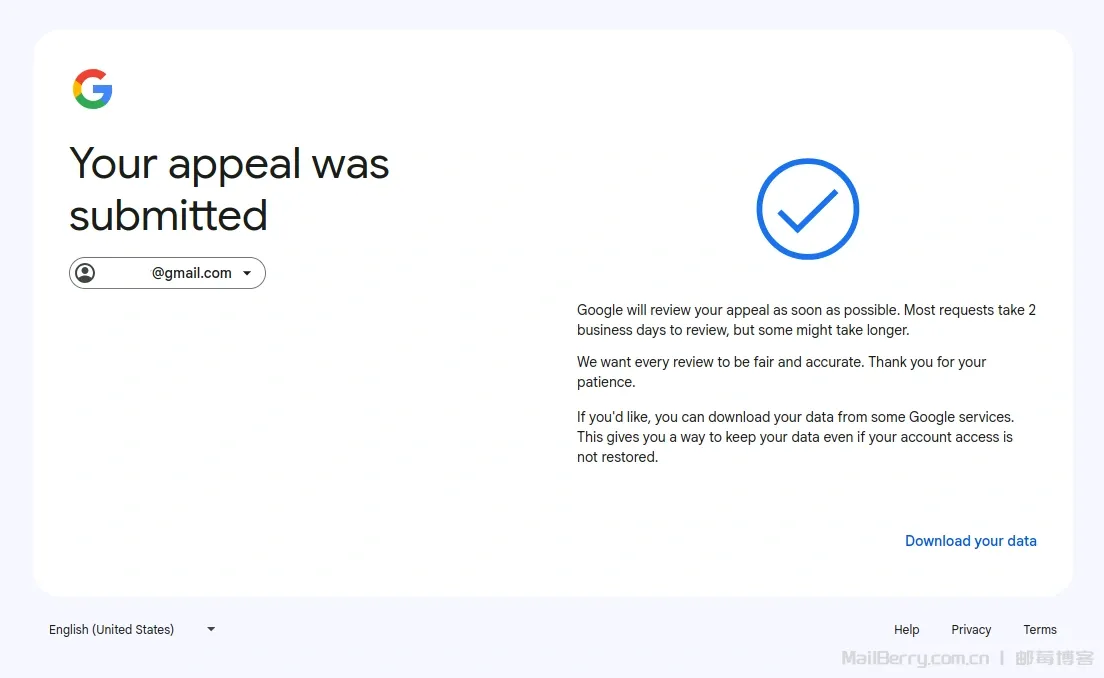This screenshot has height=678, width=1104.
Task: Click the @gmail.com account address
Action: pos(191,273)
